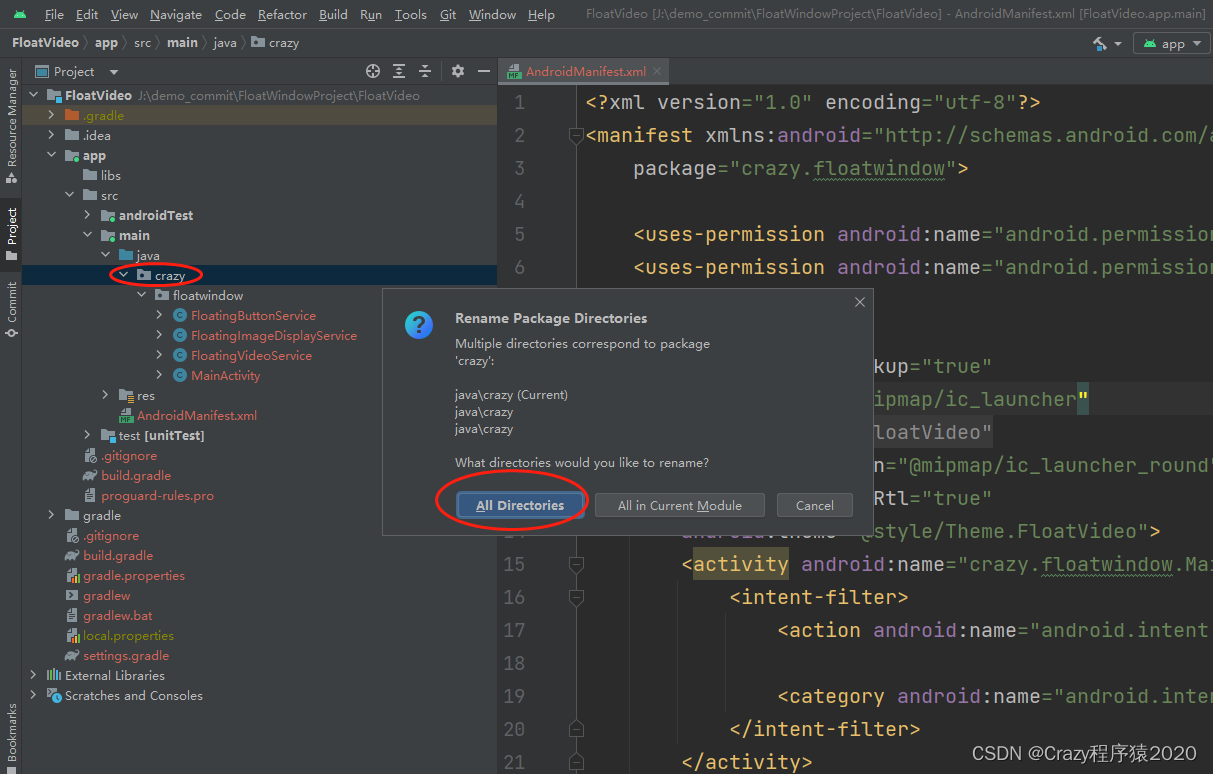This screenshot has height=774, width=1213.
Task: Fold the manifest tag at line 2
Action: tap(575, 135)
